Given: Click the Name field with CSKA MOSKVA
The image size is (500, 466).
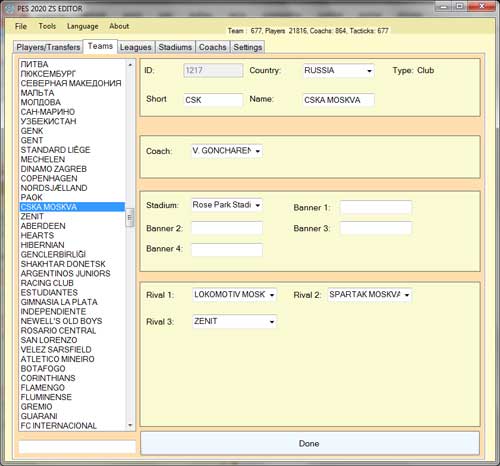Looking at the screenshot, I should (339, 100).
